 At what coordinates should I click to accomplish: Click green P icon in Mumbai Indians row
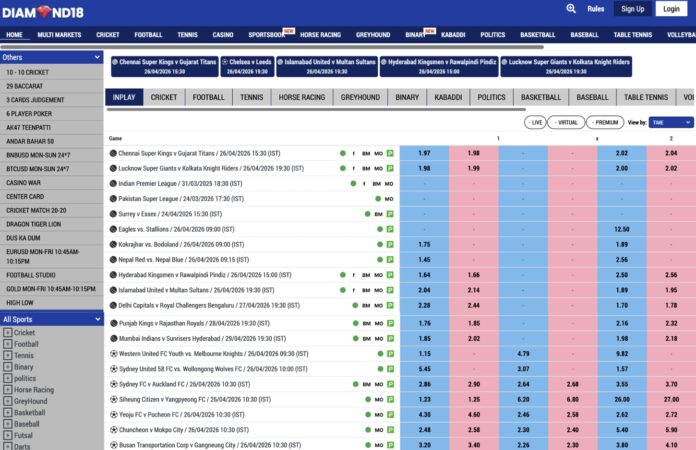coord(391,339)
